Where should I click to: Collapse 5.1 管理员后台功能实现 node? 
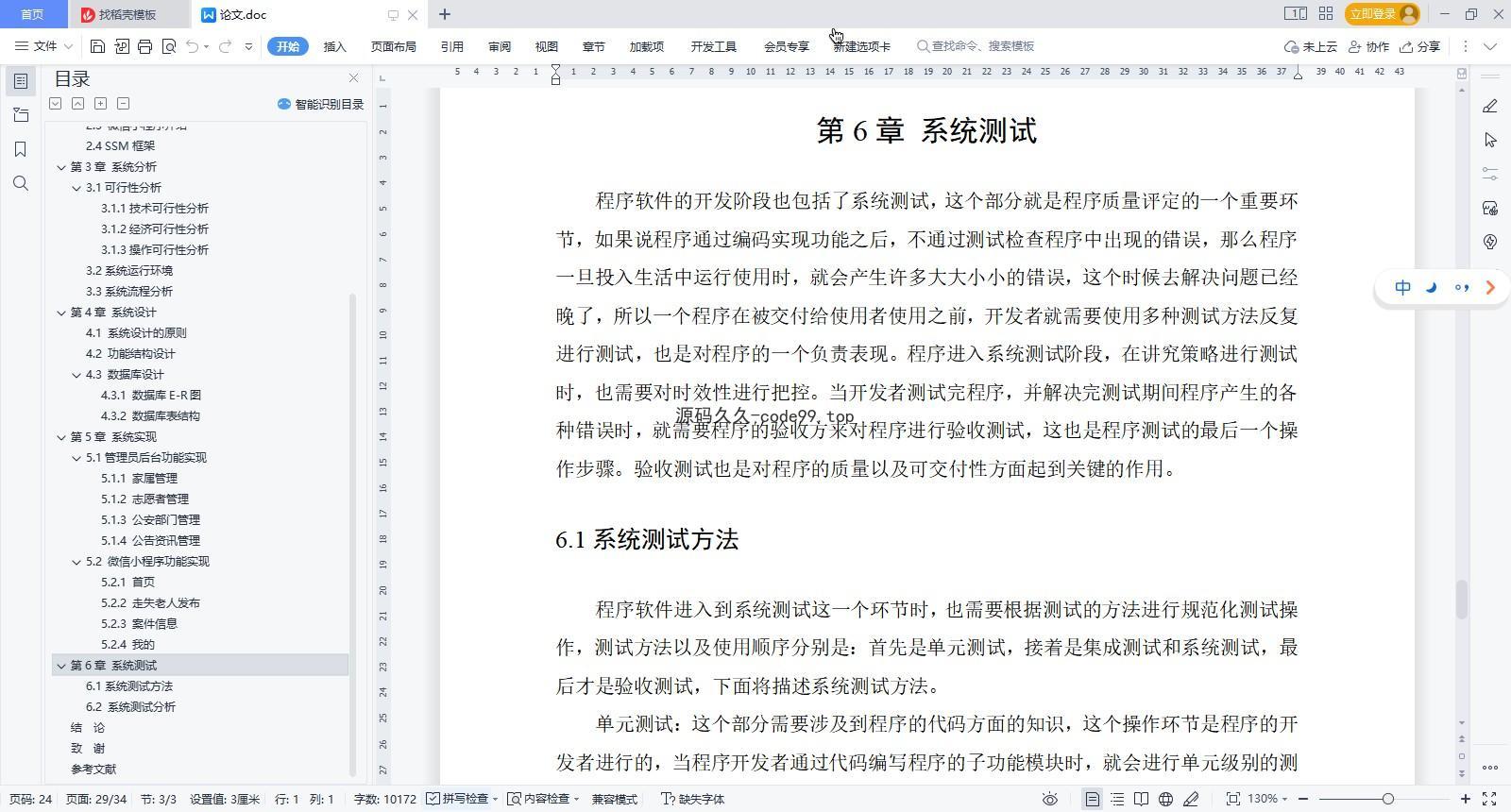pos(76,458)
